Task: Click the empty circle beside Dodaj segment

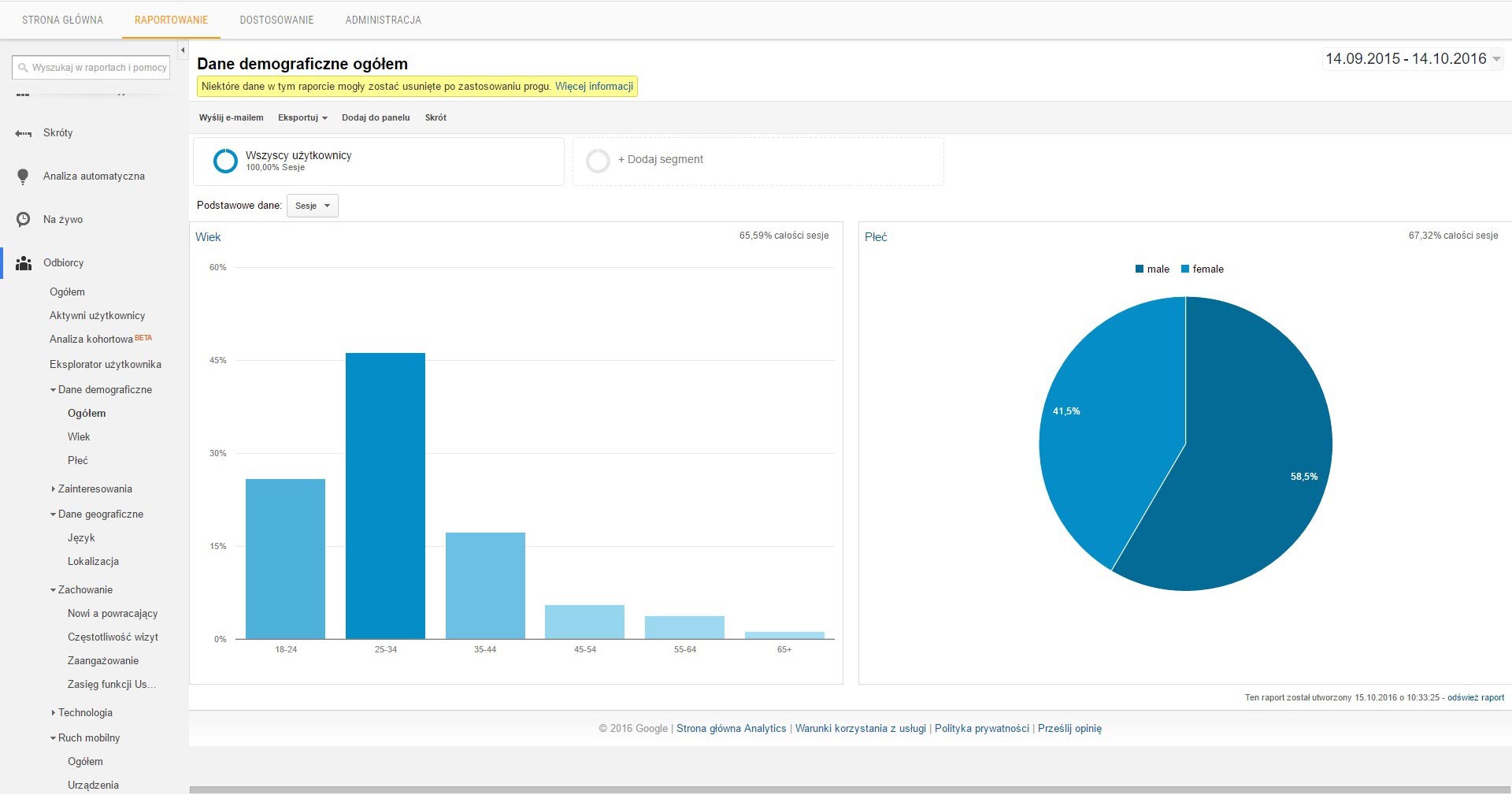Action: (x=598, y=161)
